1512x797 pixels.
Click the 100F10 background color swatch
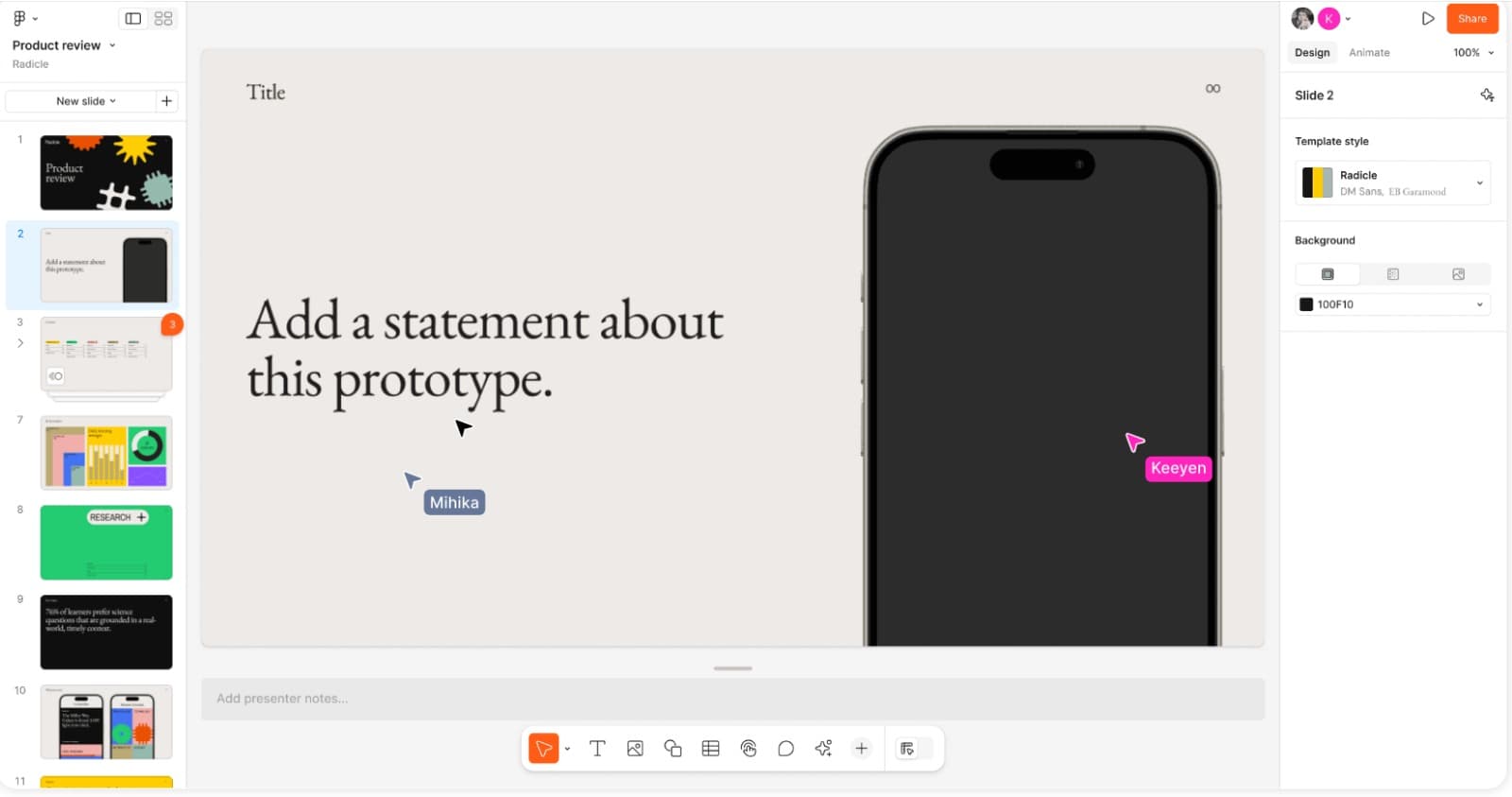(1306, 304)
